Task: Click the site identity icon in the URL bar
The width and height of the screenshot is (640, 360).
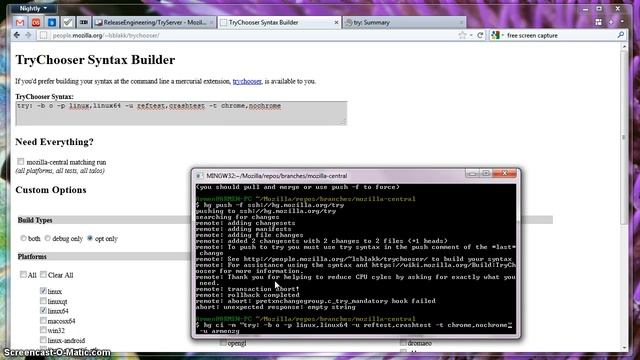Action: tap(43, 36)
